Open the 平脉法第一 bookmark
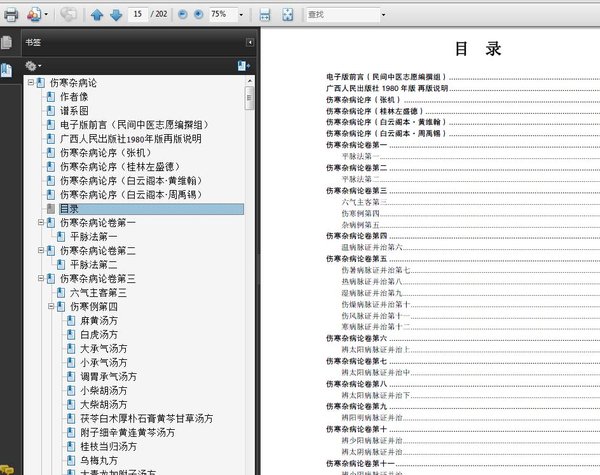Viewport: 600px width, 475px height. pos(94,237)
